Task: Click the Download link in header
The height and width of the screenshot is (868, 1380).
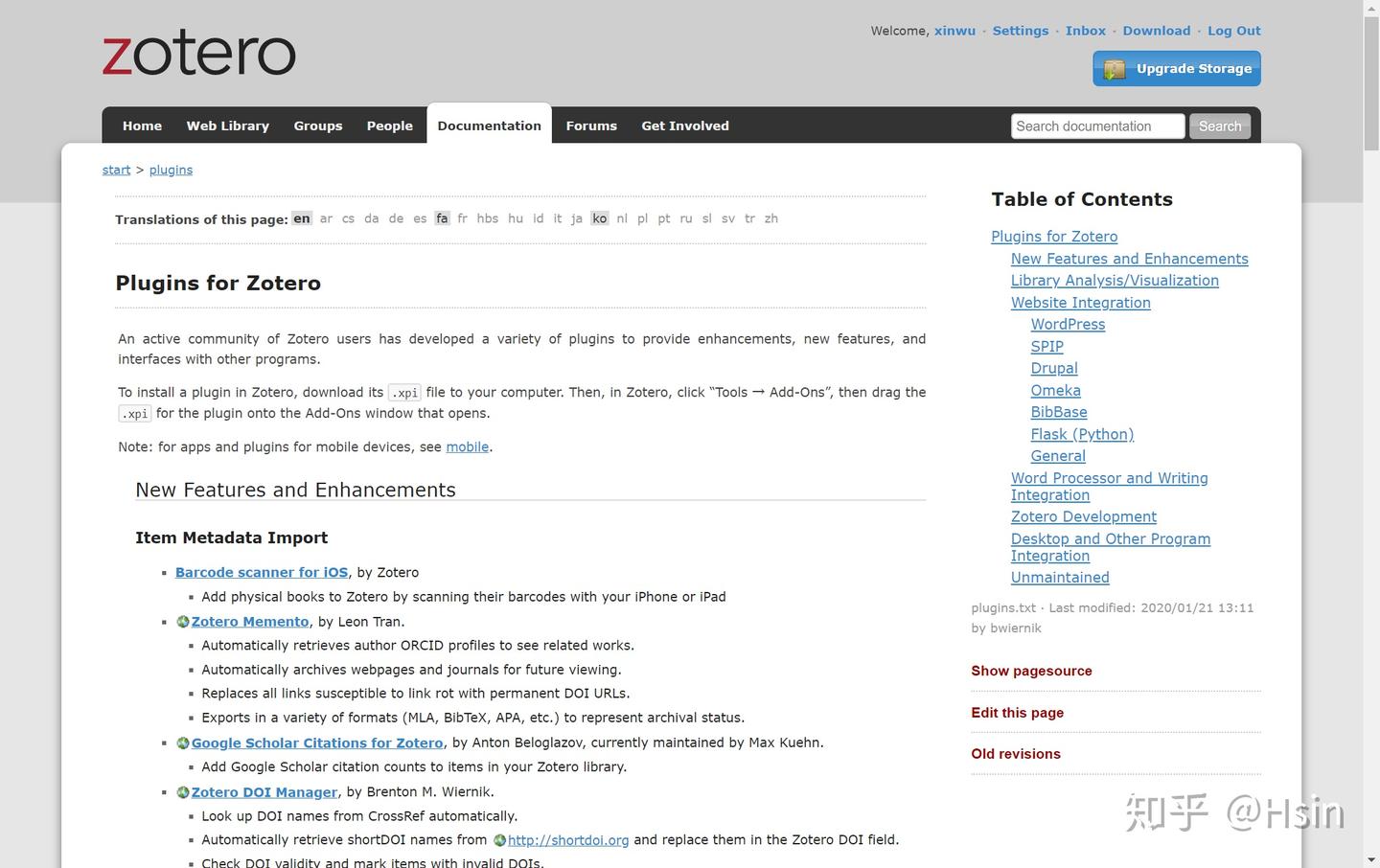Action: click(1157, 31)
